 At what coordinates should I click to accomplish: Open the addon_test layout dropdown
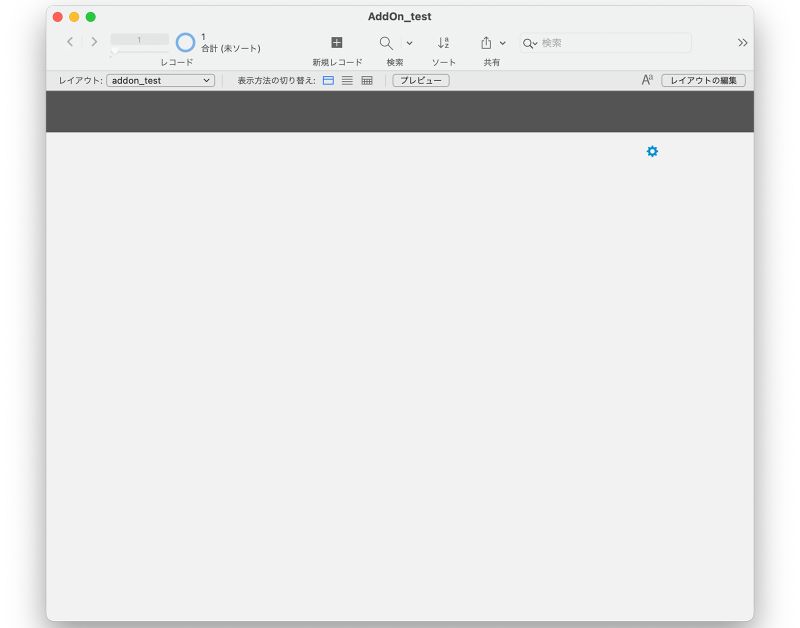coord(160,81)
